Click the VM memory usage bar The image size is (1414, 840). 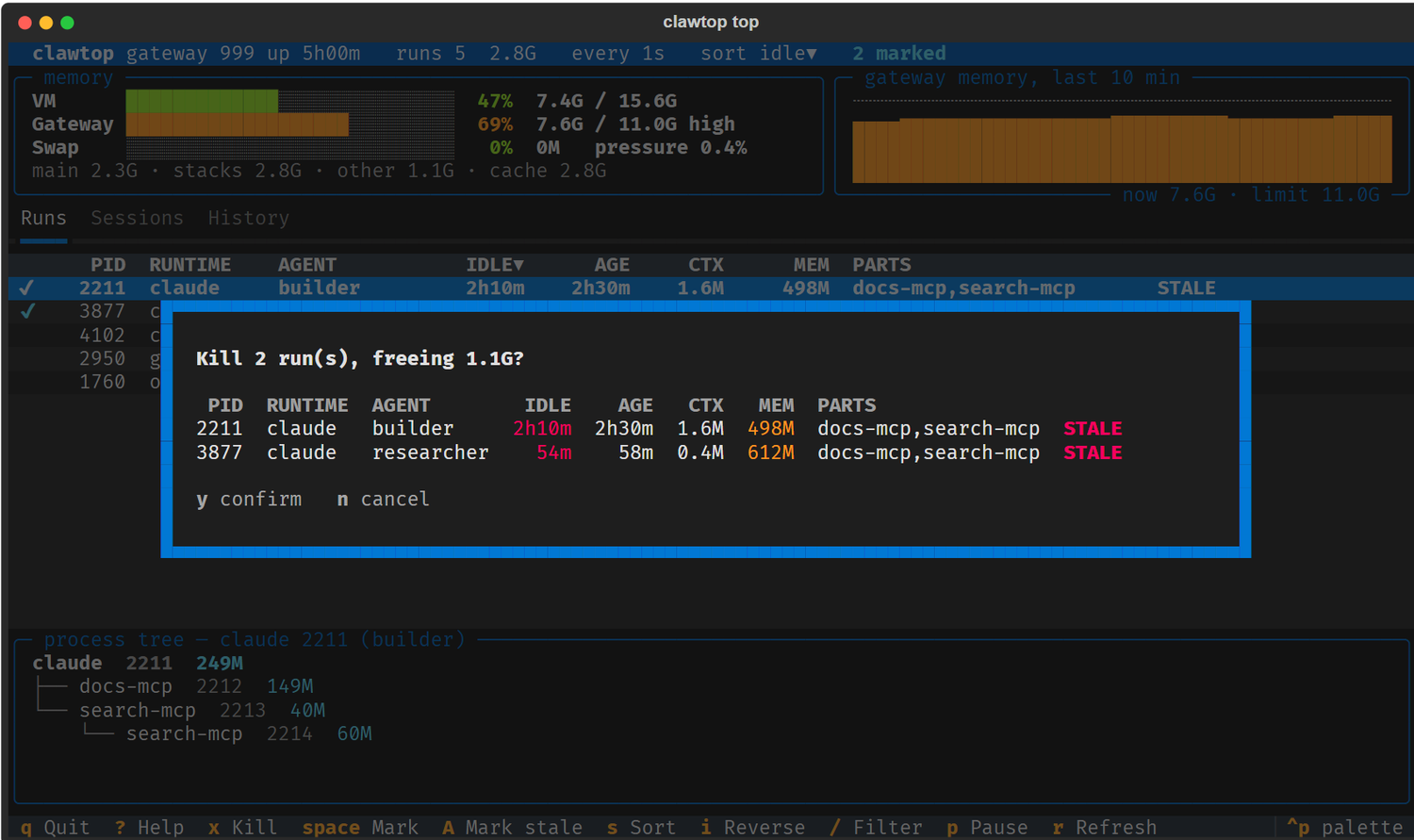pos(290,101)
